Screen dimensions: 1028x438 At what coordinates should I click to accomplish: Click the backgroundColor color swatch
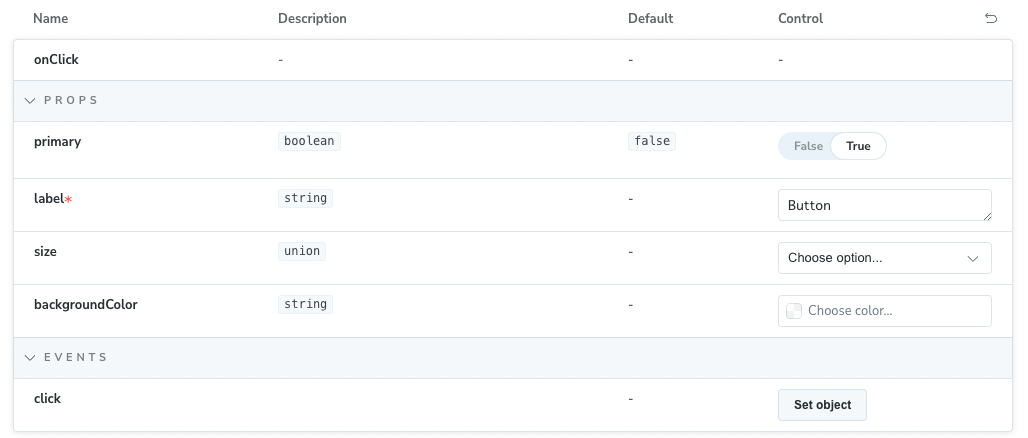click(x=794, y=311)
